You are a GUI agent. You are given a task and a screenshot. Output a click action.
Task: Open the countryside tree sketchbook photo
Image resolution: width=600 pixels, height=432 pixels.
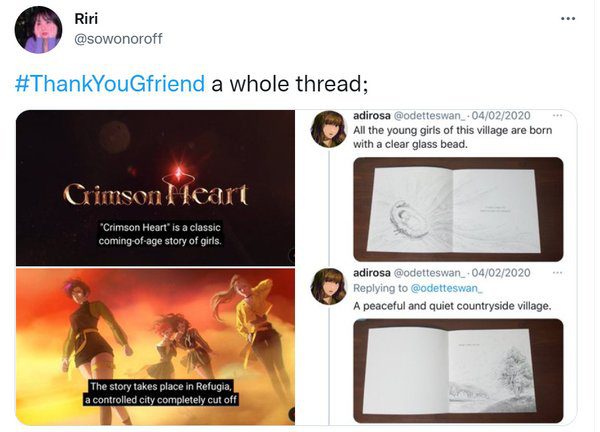[458, 371]
